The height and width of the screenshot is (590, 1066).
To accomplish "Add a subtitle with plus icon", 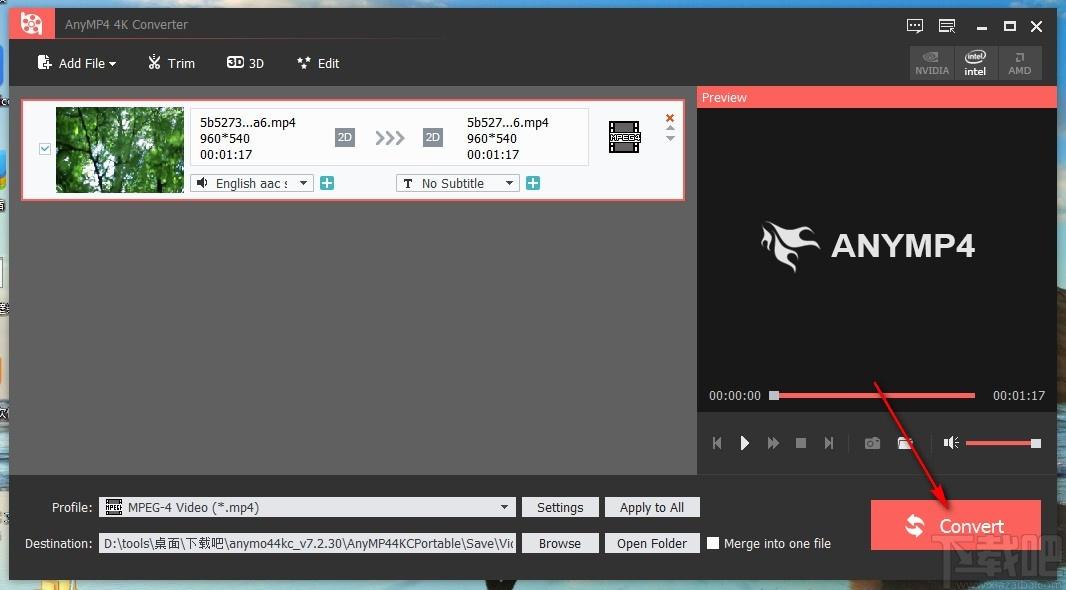I will click(533, 183).
